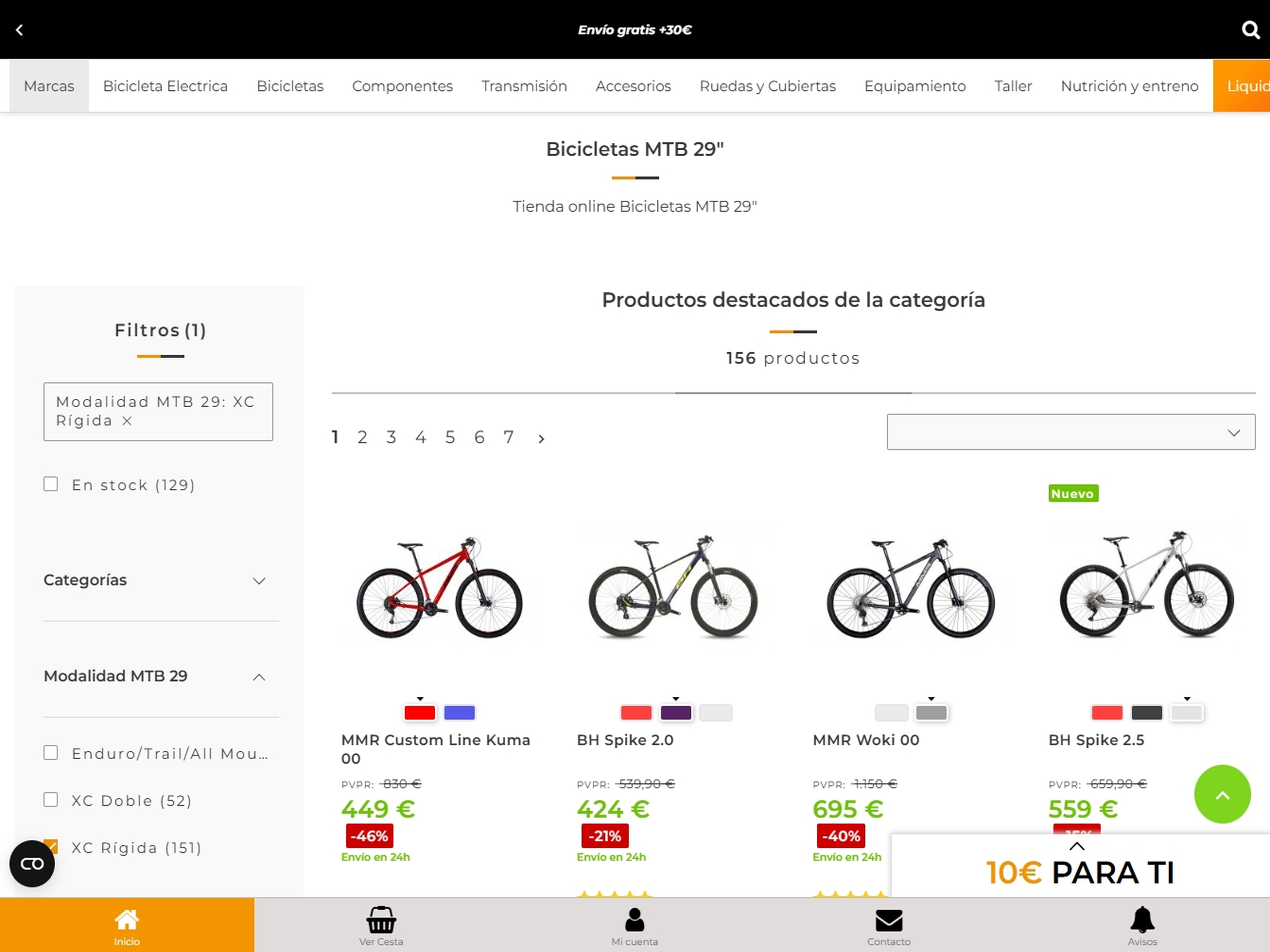This screenshot has height=952, width=1270.
Task: Open the Bicicleta Electrica menu
Action: [165, 86]
